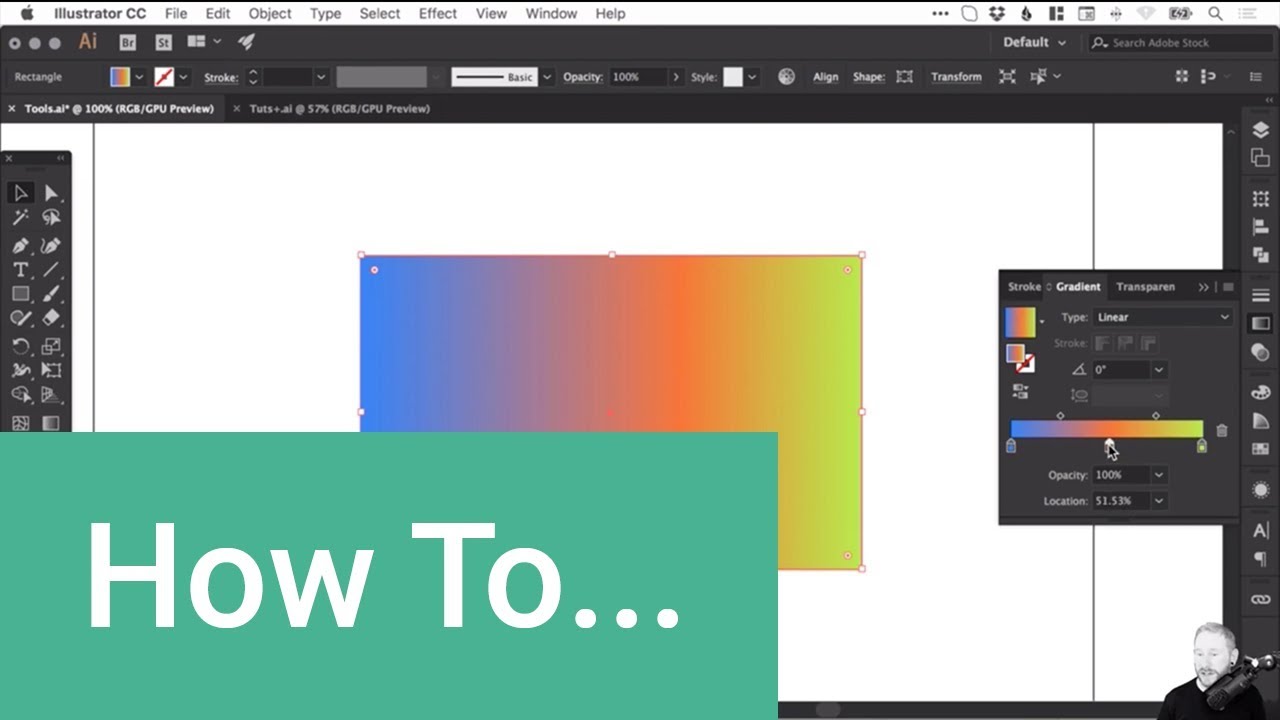The image size is (1280, 720).
Task: Select the Direct Selection tool
Action: [x=51, y=193]
